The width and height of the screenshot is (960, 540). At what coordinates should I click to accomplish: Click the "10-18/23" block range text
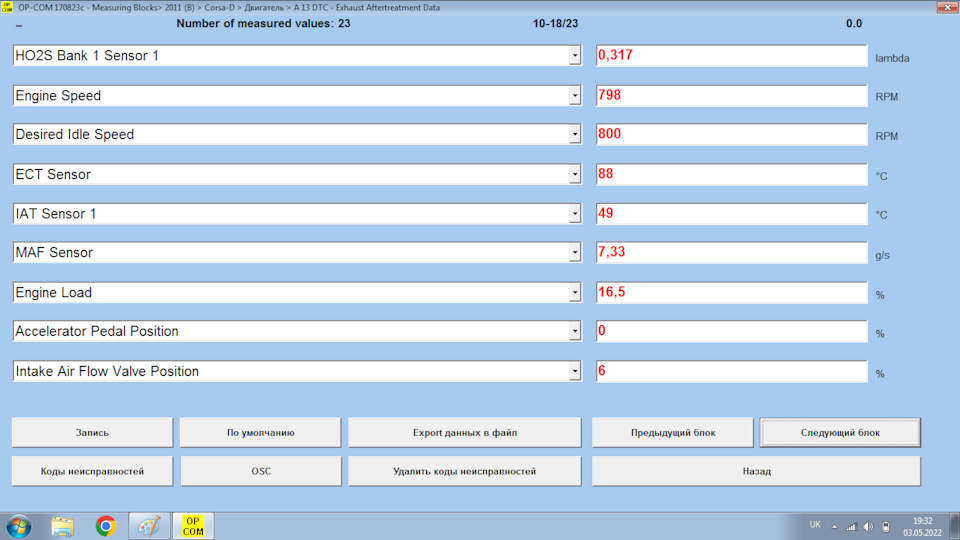(555, 24)
